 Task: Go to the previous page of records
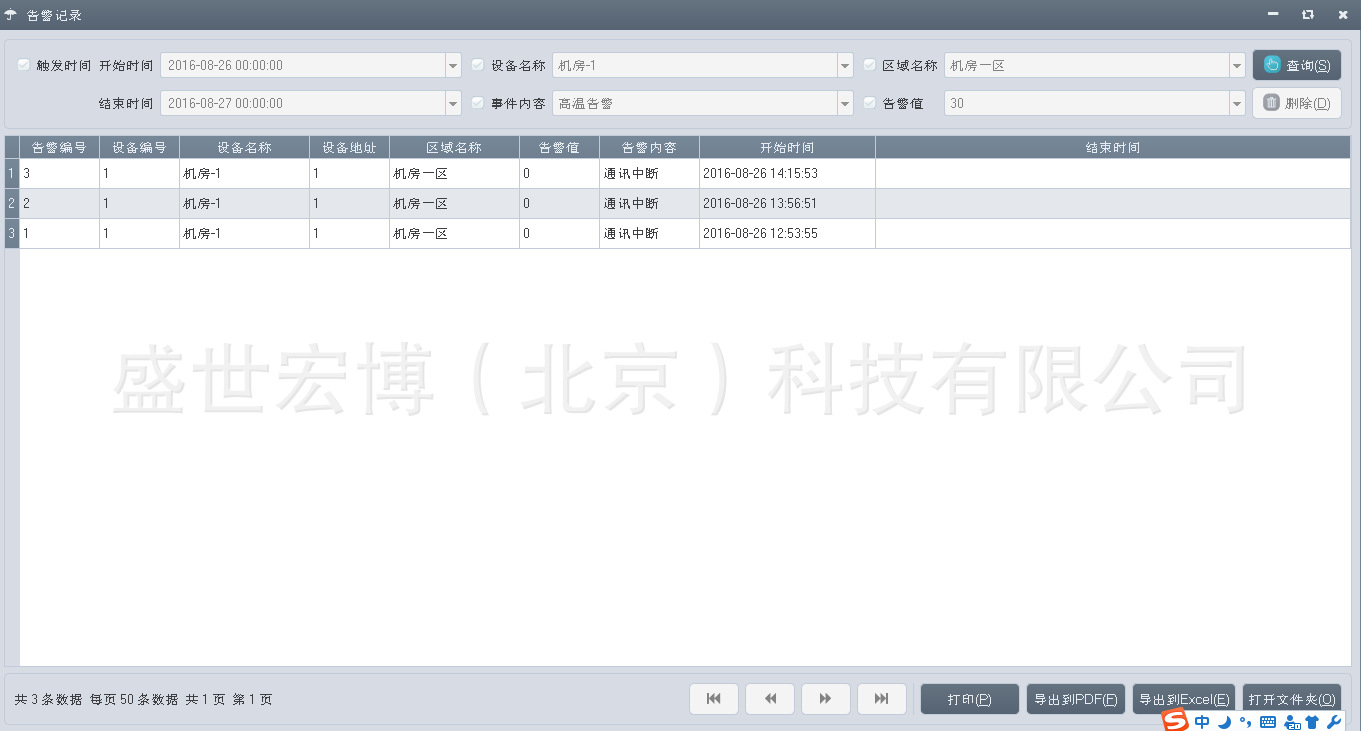770,699
